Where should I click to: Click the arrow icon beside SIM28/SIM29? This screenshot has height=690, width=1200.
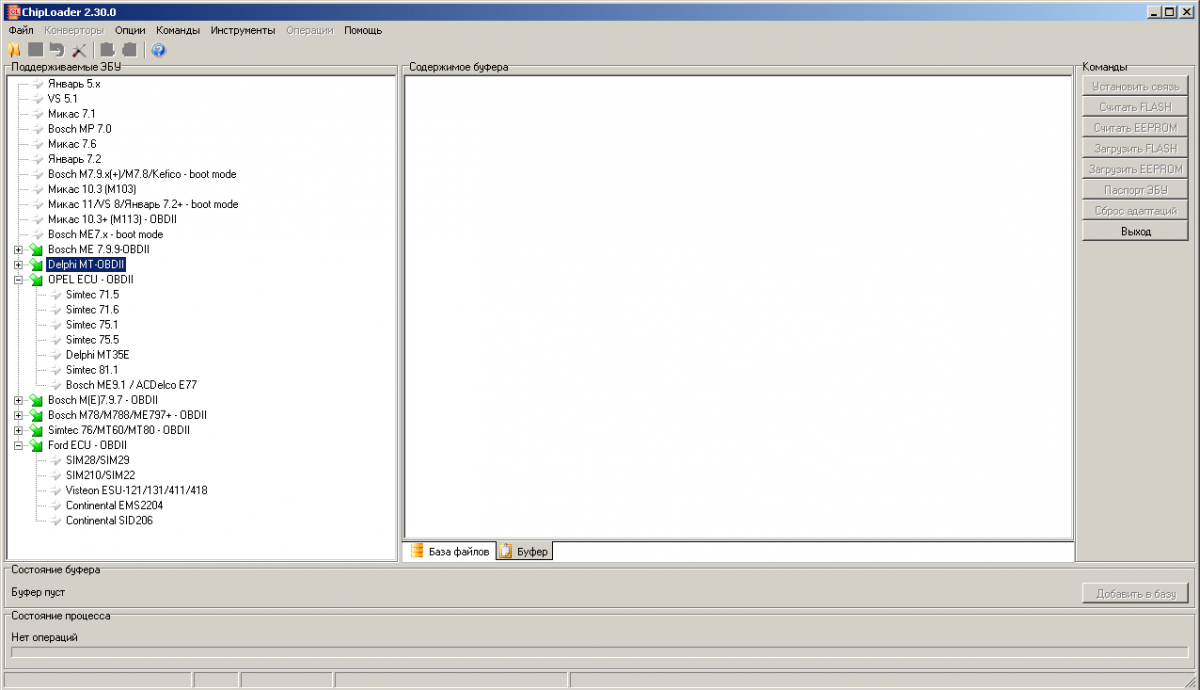coord(56,460)
